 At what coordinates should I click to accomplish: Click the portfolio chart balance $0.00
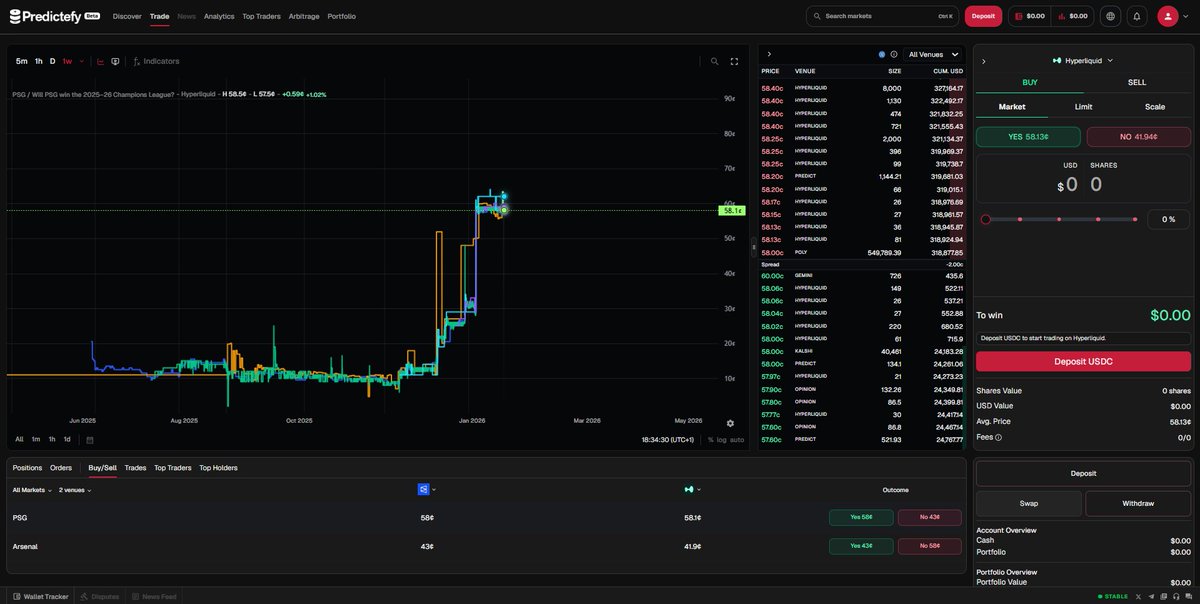point(1071,16)
